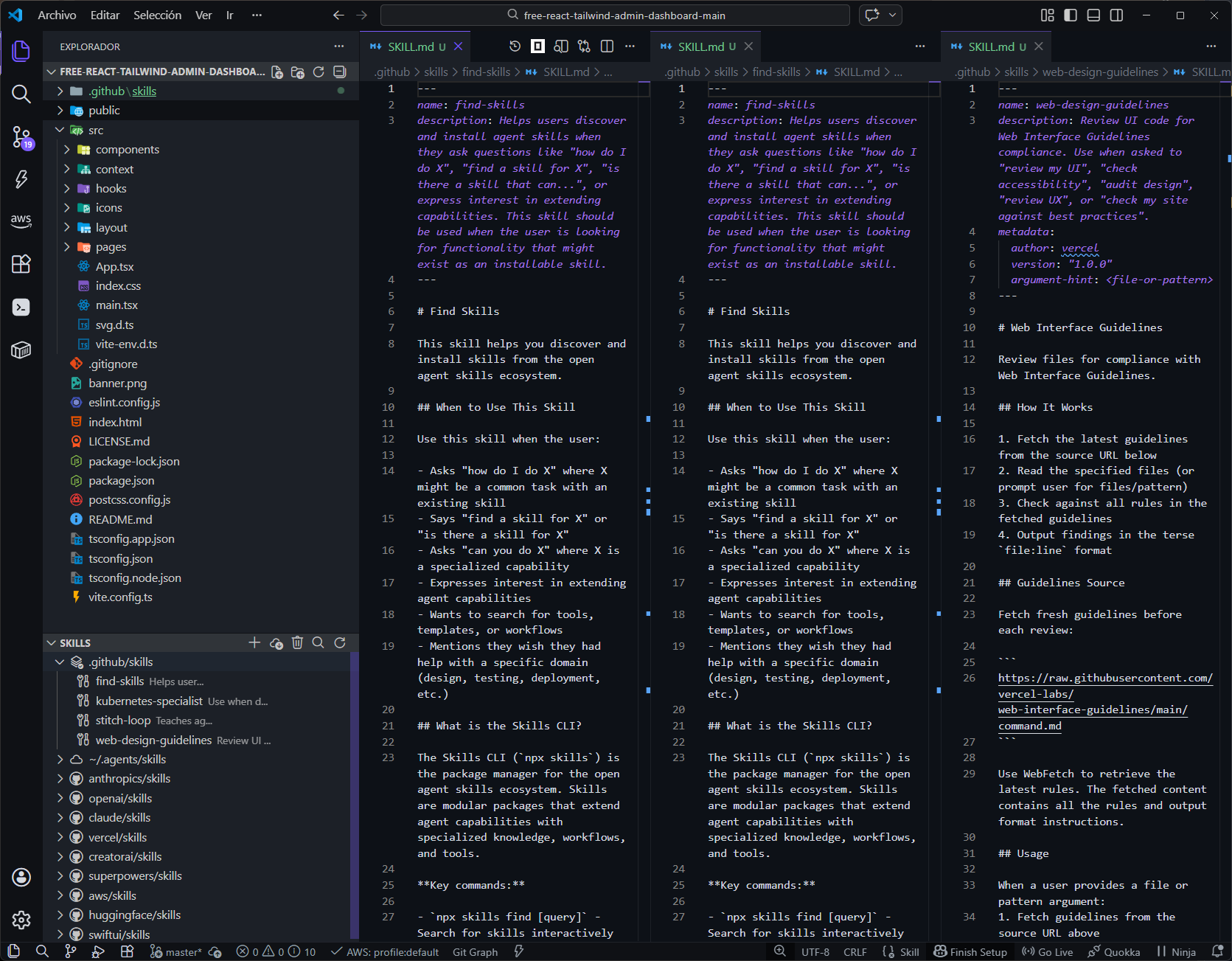Select the third SKILL.md tab for web-design-guidelines
Image resolution: width=1232 pixels, height=961 pixels.
[x=996, y=46]
